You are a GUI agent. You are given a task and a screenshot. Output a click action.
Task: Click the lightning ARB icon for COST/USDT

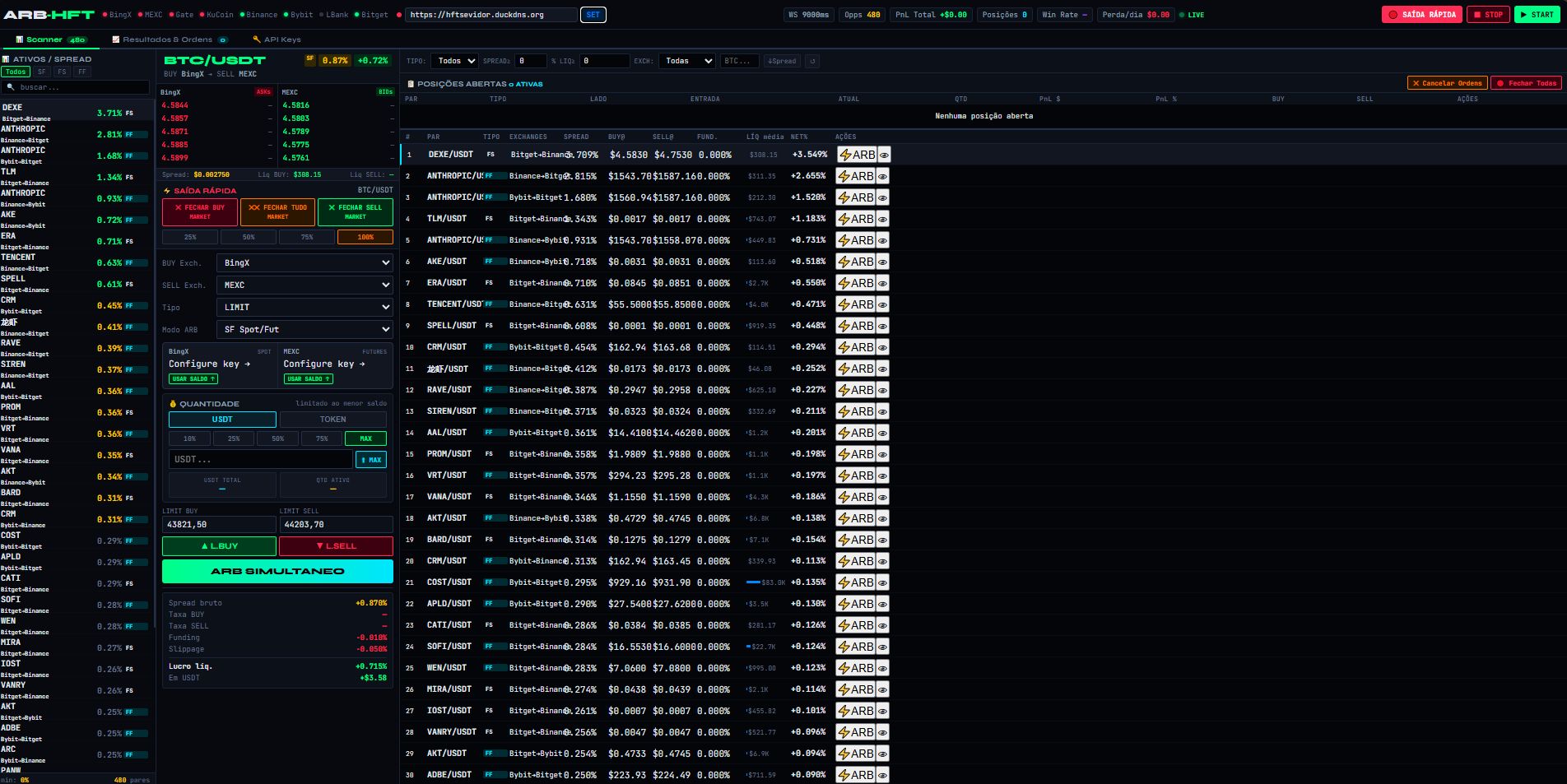click(x=855, y=582)
